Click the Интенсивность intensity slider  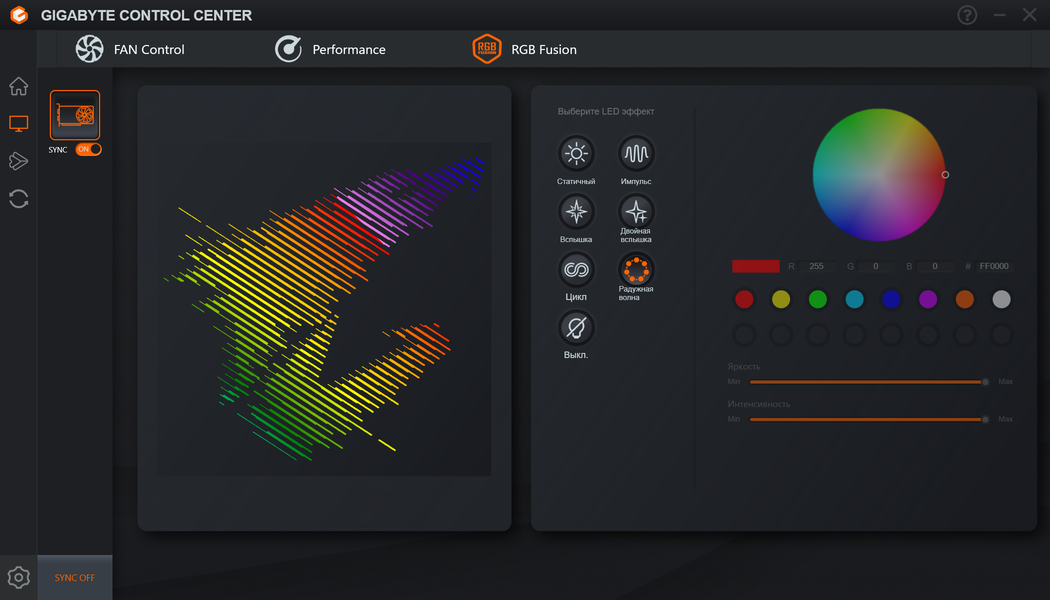click(869, 419)
